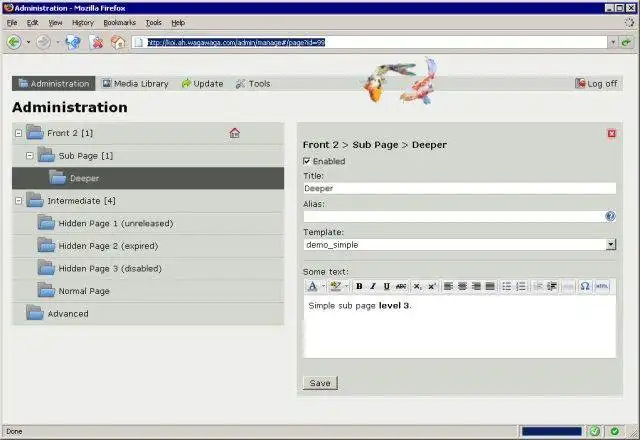
Task: Select Hidden Page 1 (unreleased)
Action: 116,223
